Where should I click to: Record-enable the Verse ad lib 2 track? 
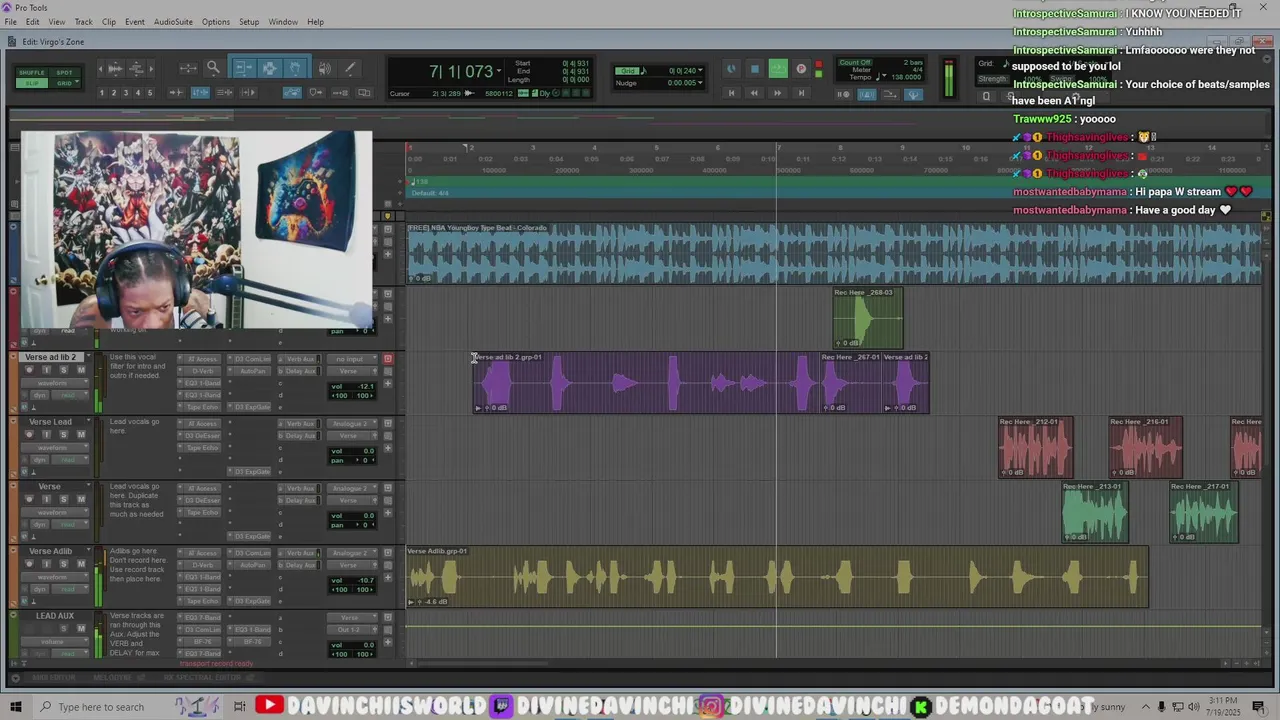coord(29,370)
